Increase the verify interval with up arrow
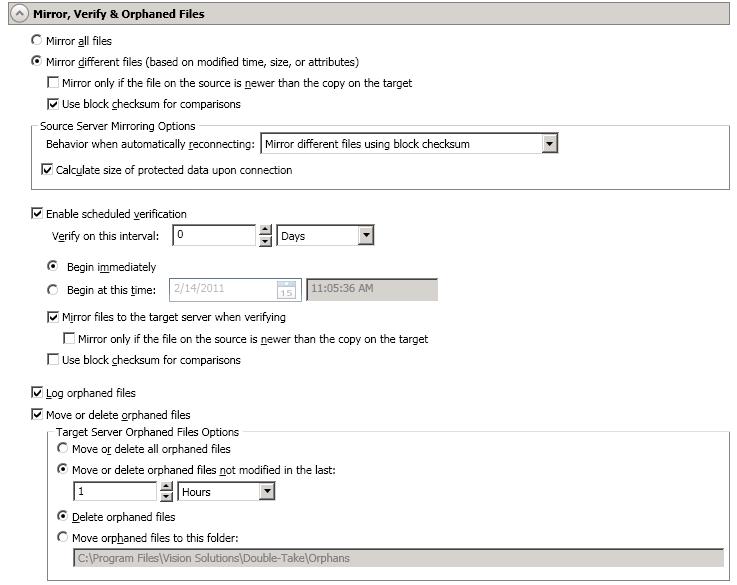This screenshot has width=737, height=585. 265,231
